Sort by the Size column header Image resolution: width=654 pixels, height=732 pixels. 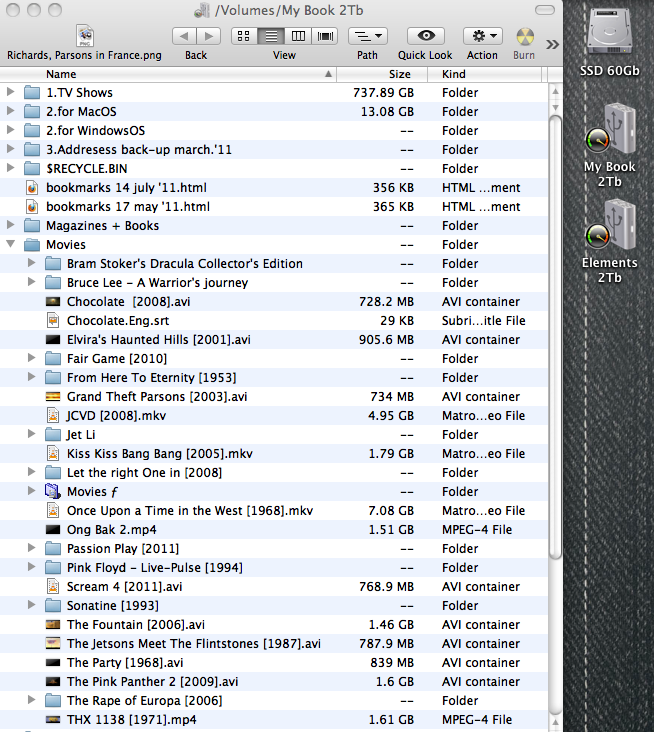[x=382, y=74]
